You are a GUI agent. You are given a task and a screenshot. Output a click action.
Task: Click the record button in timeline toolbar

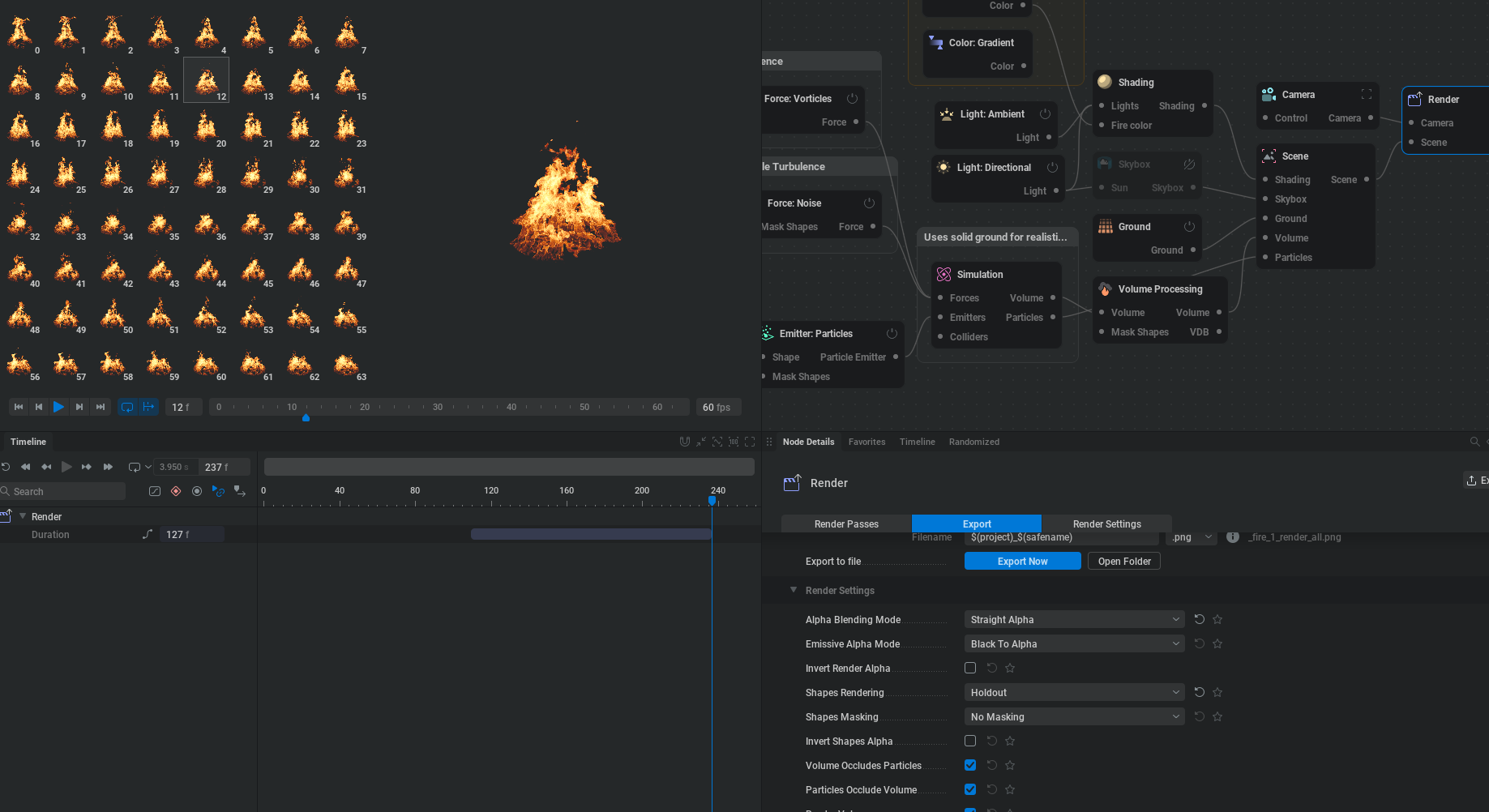pyautogui.click(x=197, y=491)
